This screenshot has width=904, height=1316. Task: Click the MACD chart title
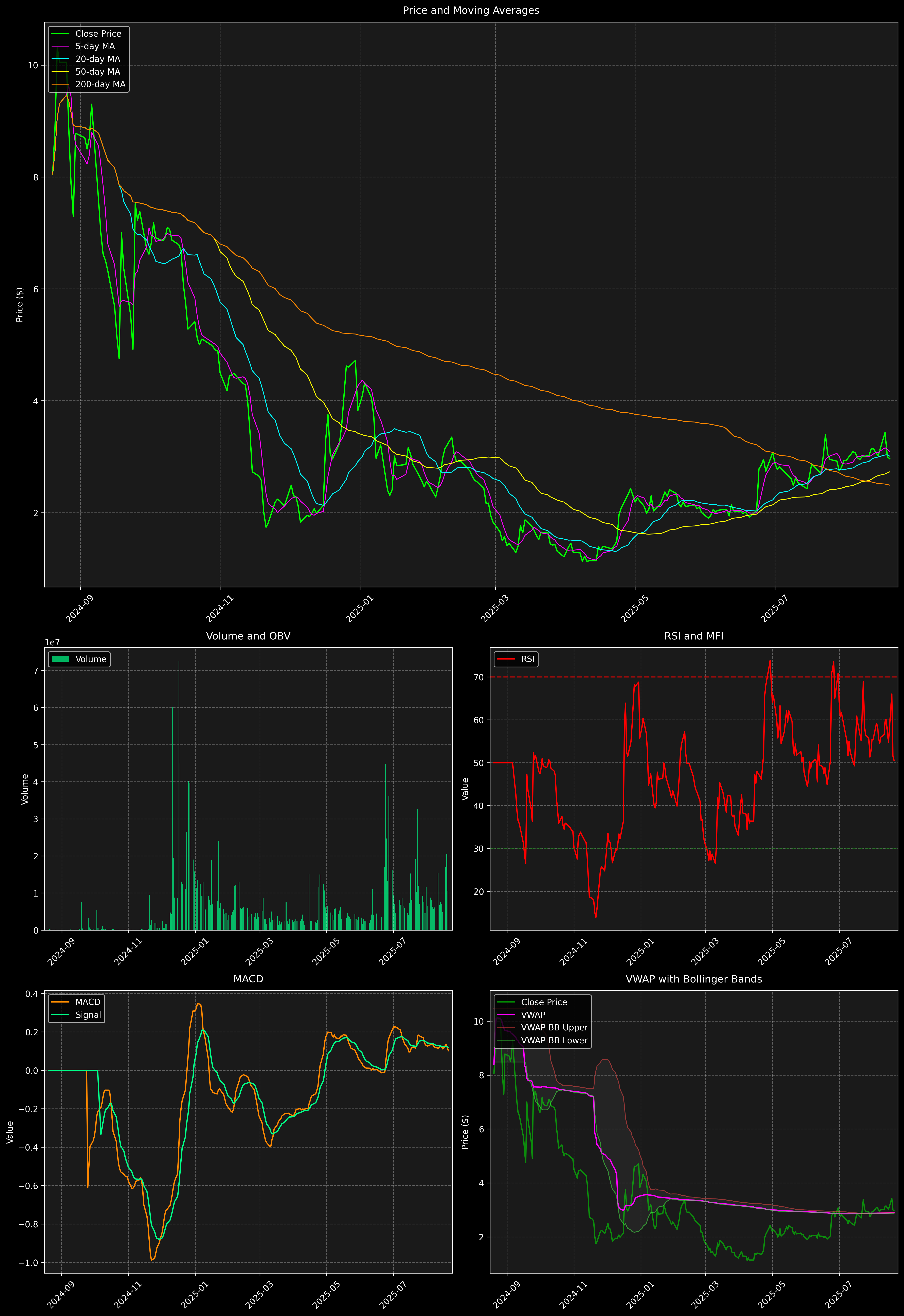[x=248, y=979]
